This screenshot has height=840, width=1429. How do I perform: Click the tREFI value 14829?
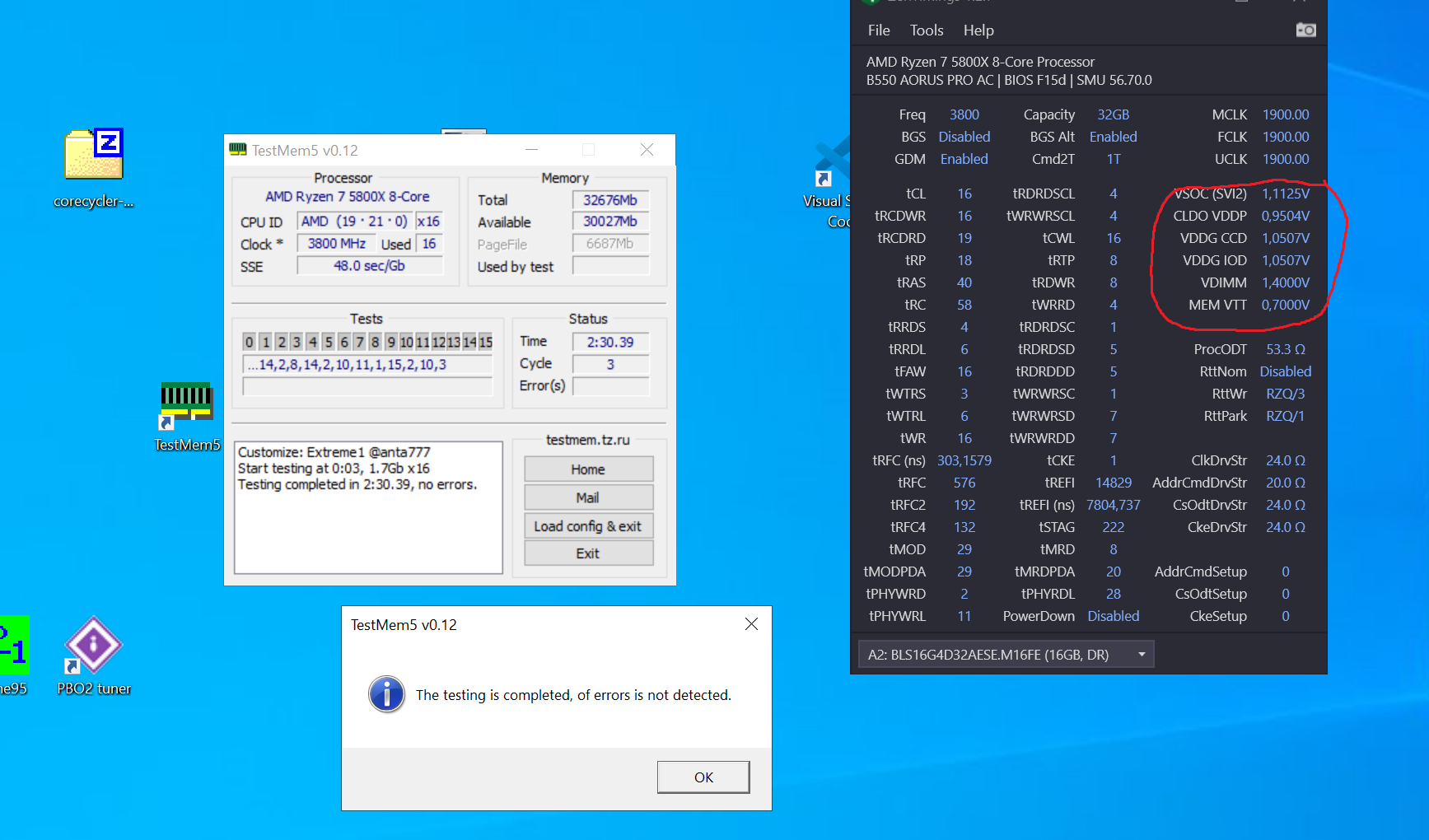point(1114,483)
